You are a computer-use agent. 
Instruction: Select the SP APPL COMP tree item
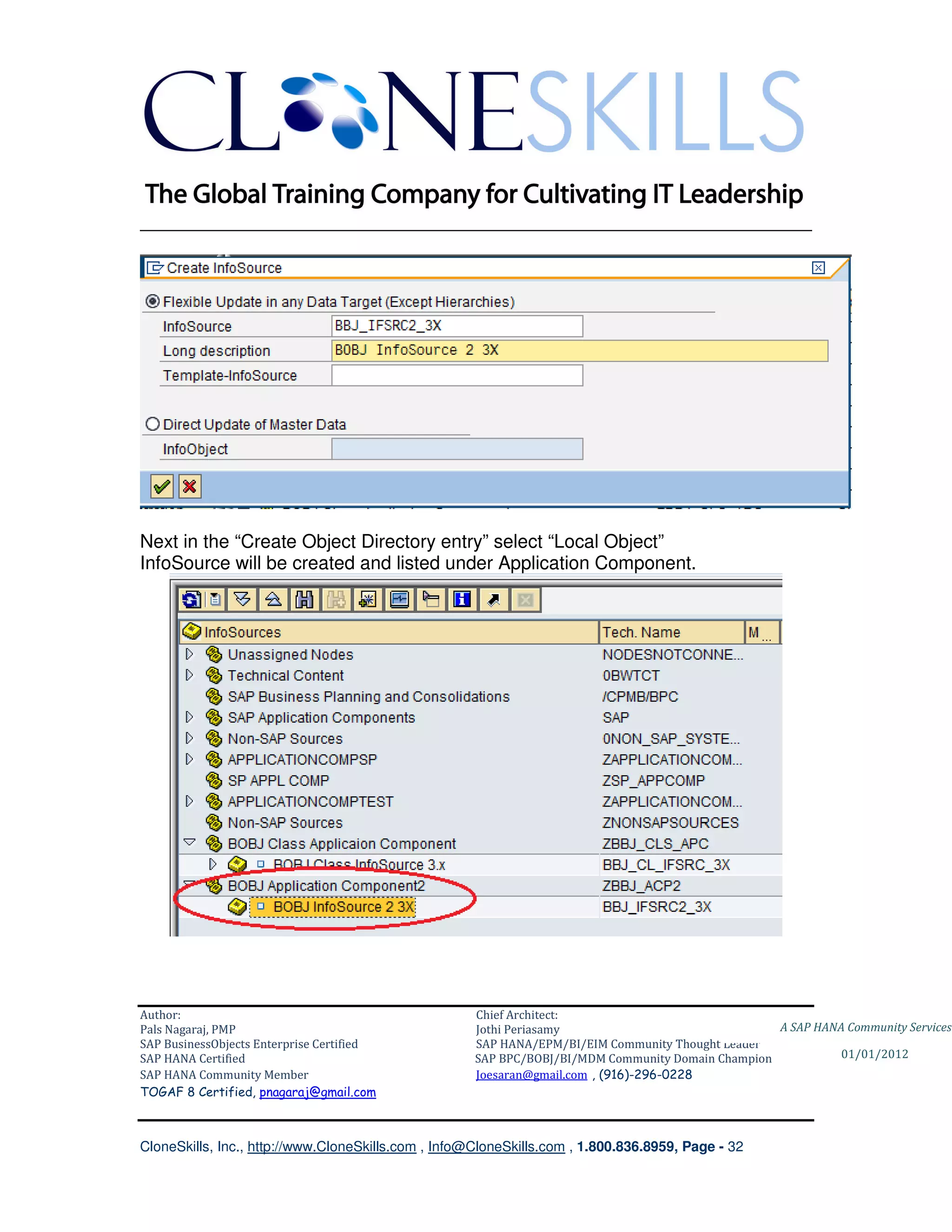click(x=278, y=780)
